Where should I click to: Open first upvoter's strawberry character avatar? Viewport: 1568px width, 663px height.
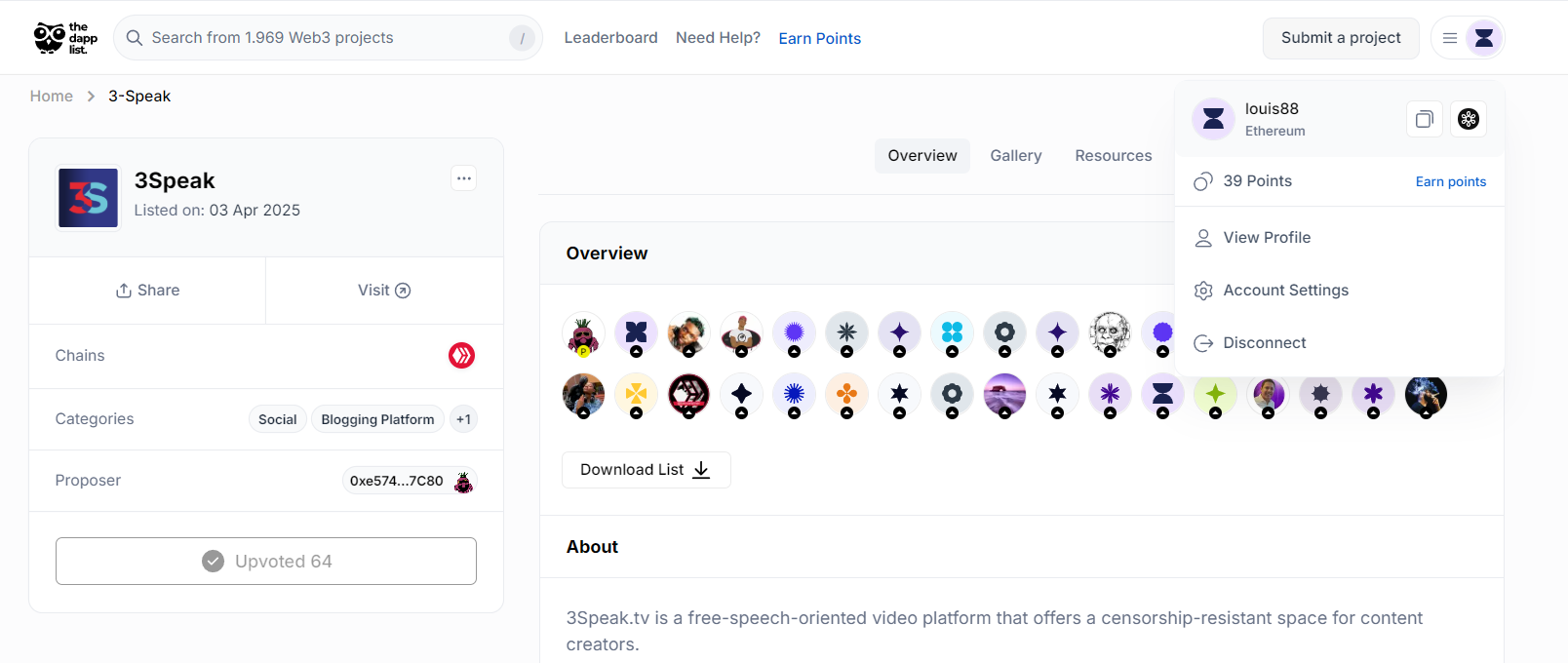point(583,333)
